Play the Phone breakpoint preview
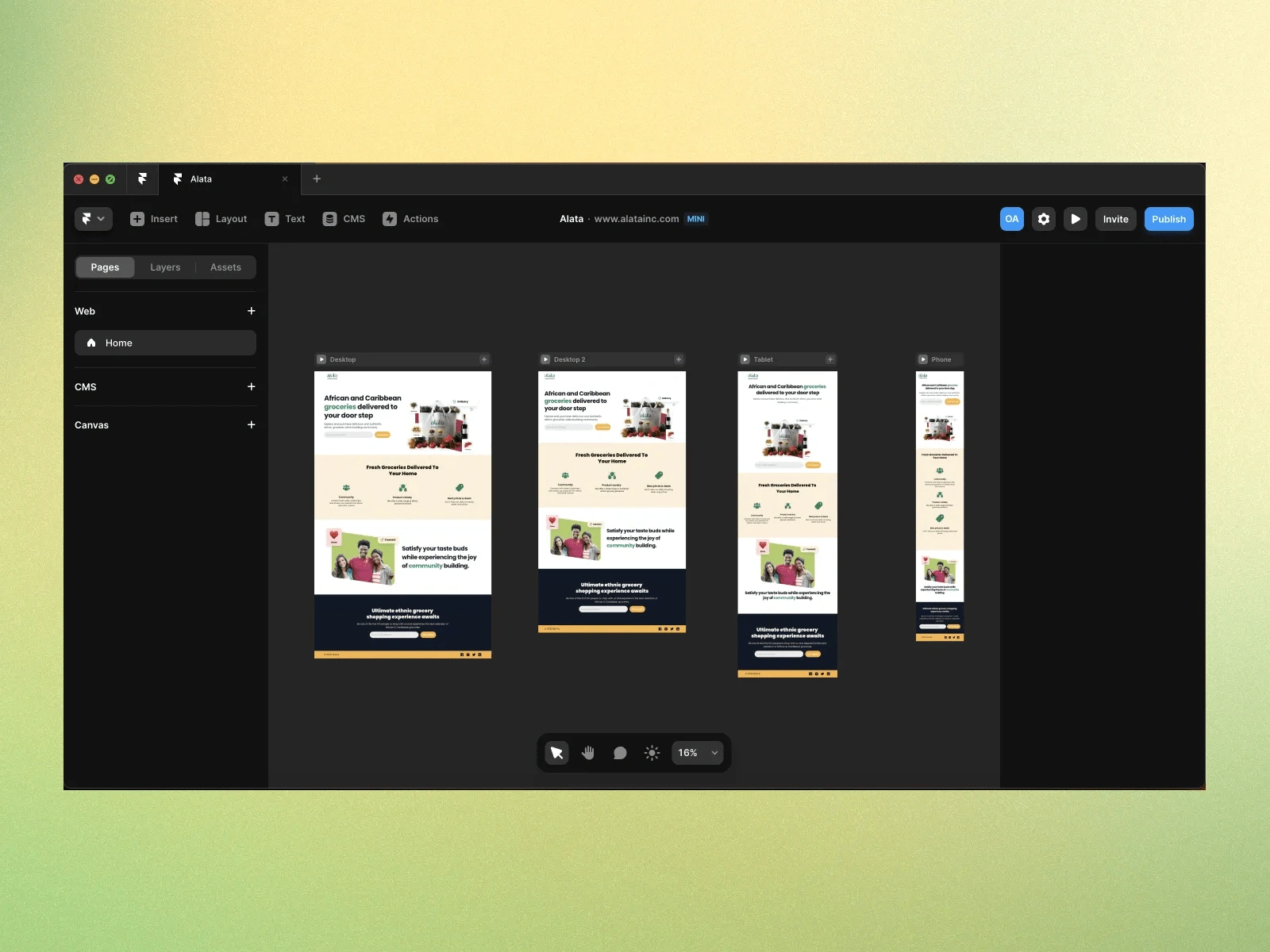This screenshot has height=952, width=1270. 923,359
